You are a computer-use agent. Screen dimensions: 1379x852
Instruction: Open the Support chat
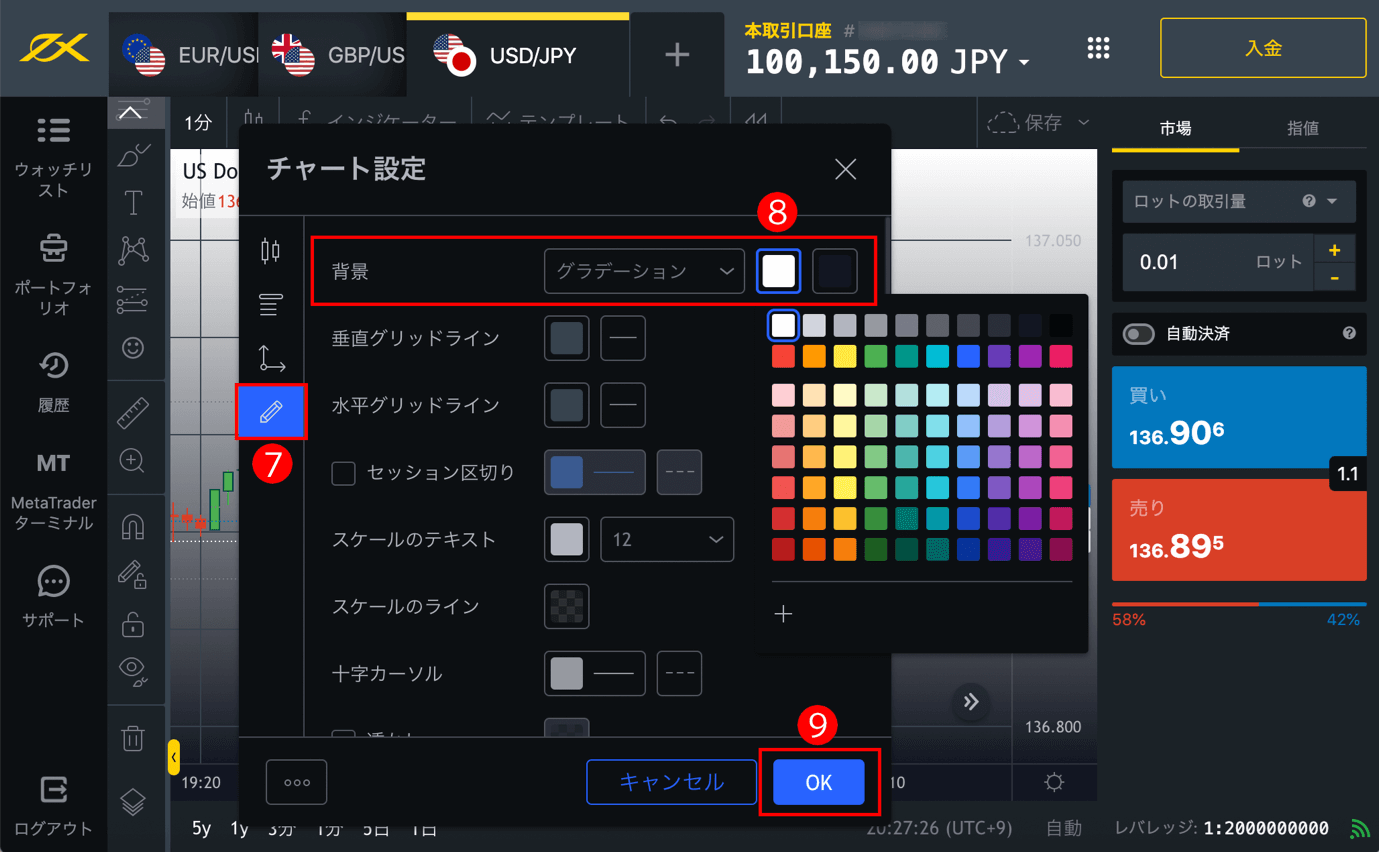pyautogui.click(x=53, y=596)
